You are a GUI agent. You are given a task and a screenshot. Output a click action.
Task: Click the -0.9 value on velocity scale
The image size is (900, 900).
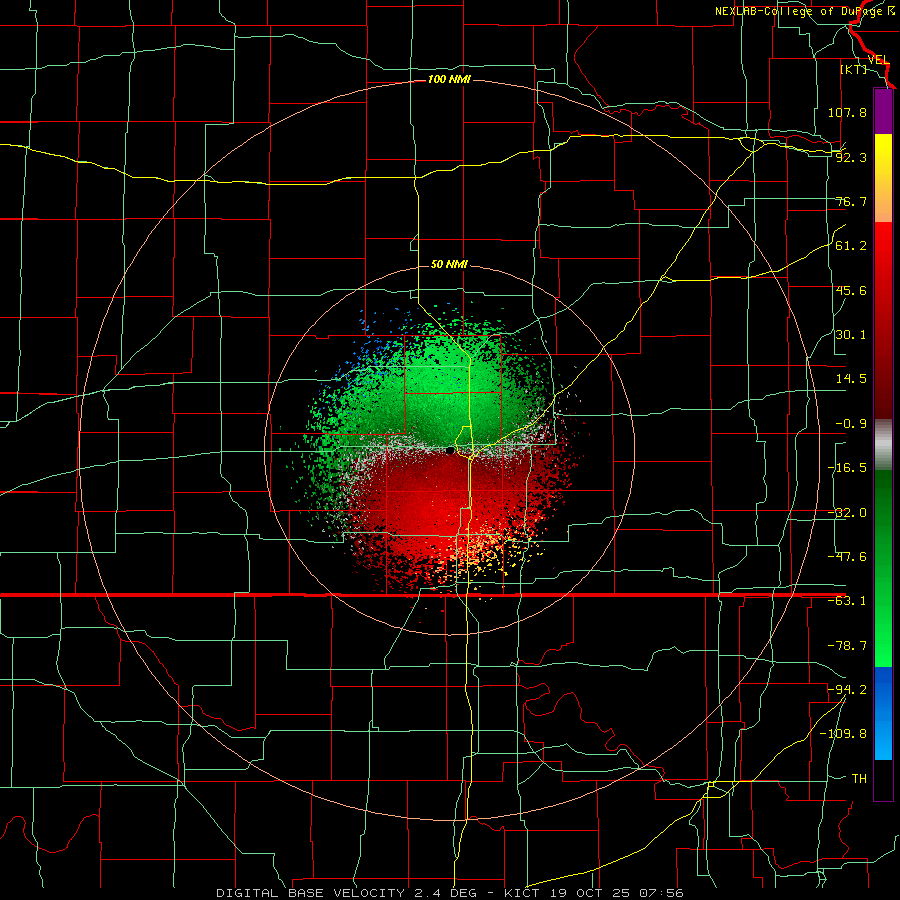point(851,424)
